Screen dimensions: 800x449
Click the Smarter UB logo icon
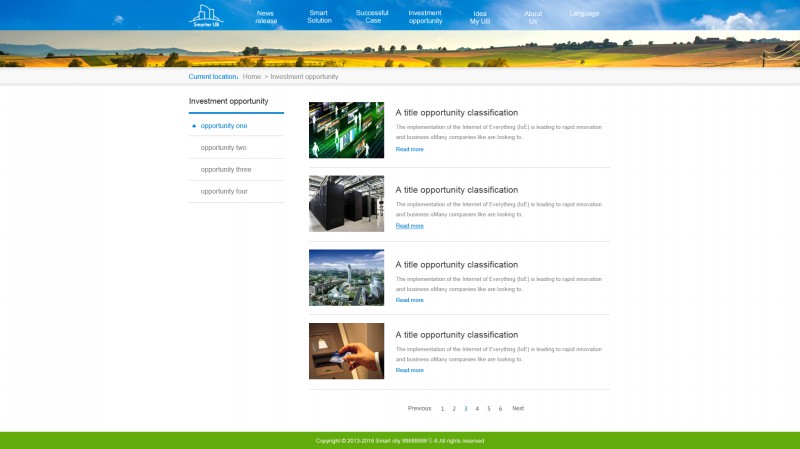(206, 15)
